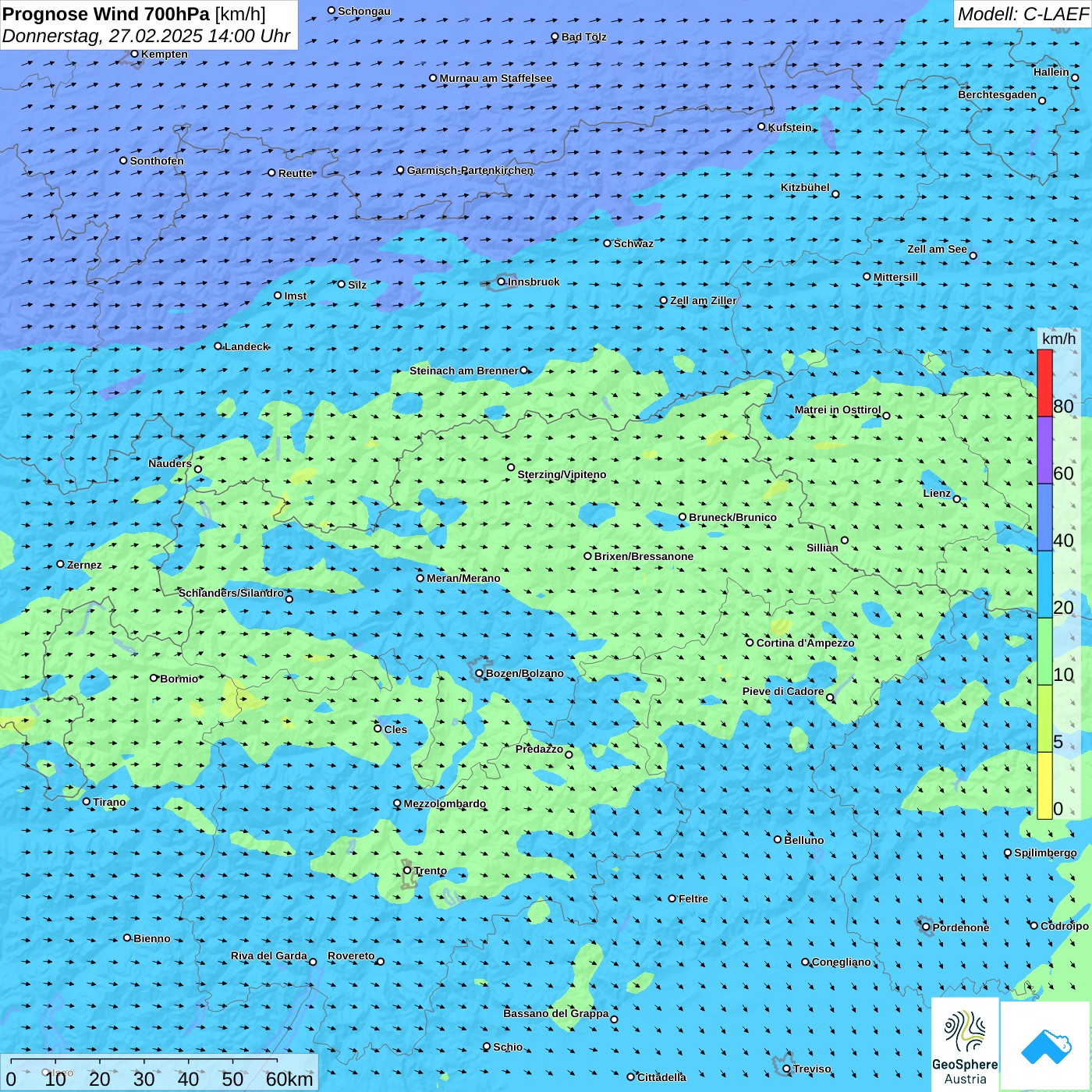Click the Innsbruck city marker
The height and width of the screenshot is (1092, 1092).
(x=501, y=282)
